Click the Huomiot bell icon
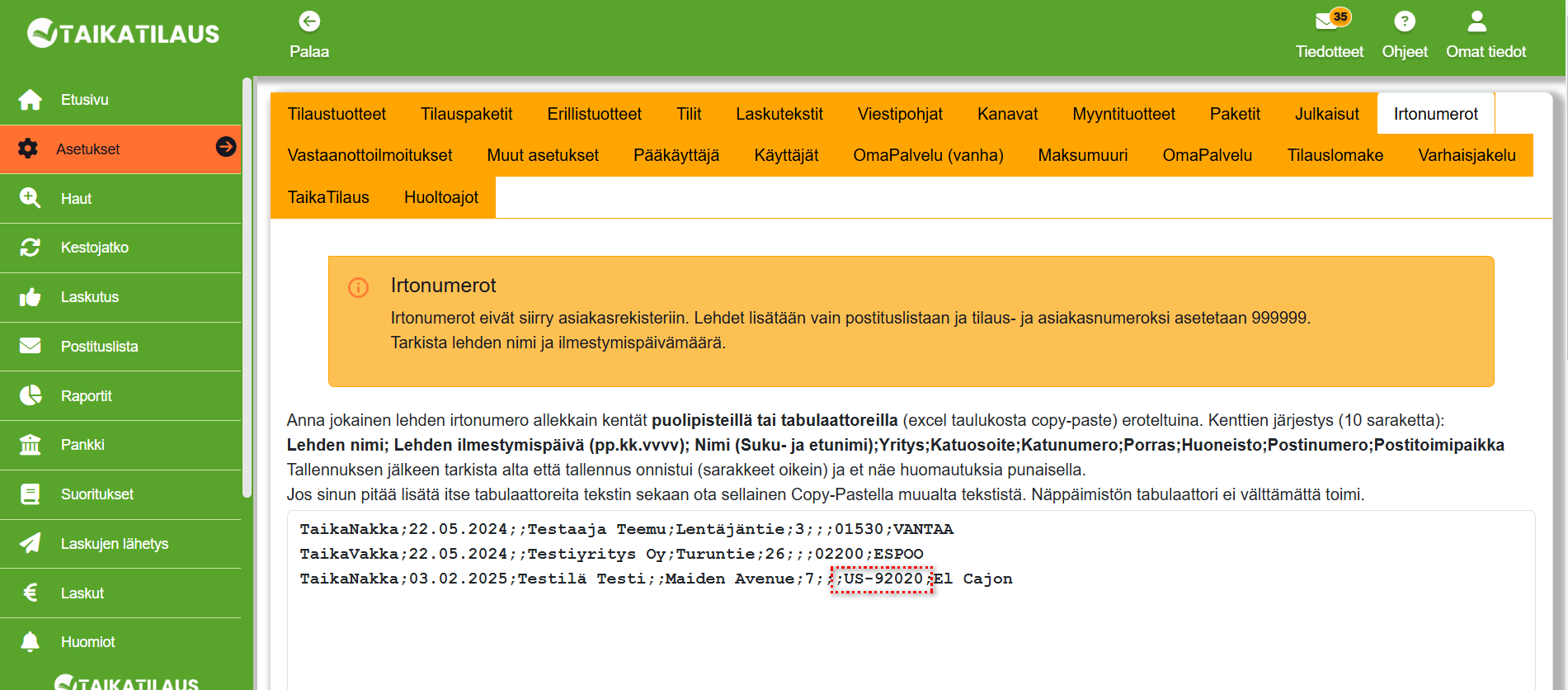This screenshot has width=1568, height=690. click(x=31, y=642)
